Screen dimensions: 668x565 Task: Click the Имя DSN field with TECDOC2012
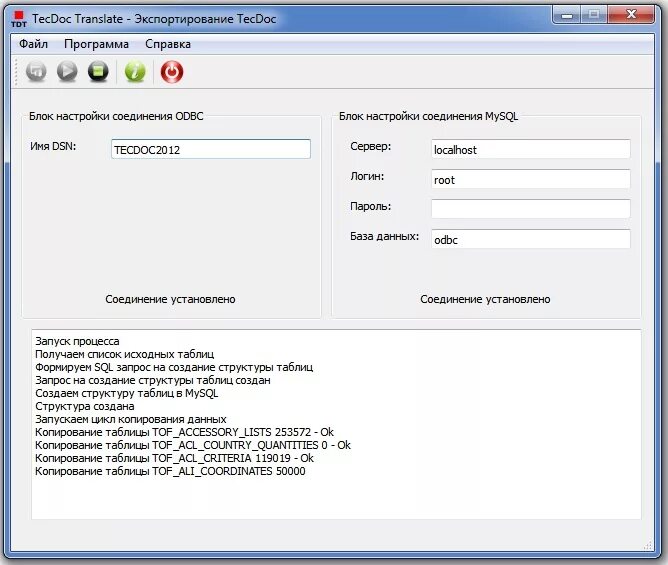[x=211, y=149]
